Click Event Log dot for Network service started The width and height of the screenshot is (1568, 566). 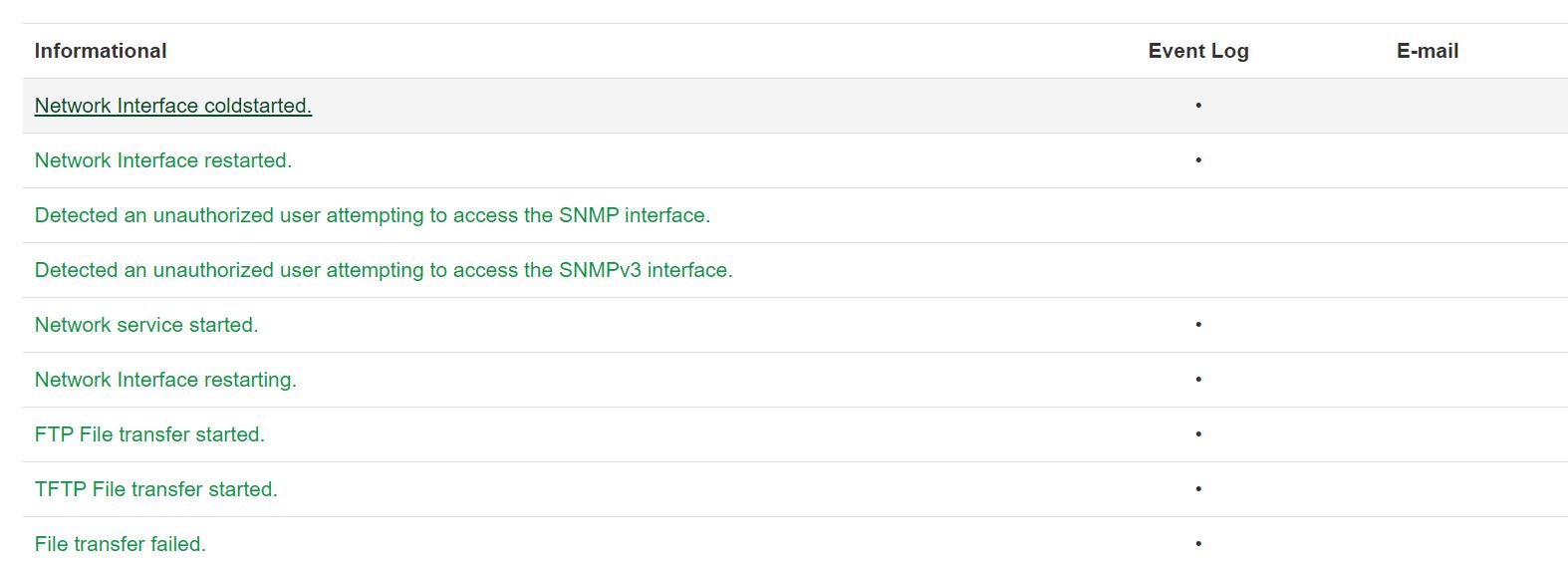coord(1198,324)
